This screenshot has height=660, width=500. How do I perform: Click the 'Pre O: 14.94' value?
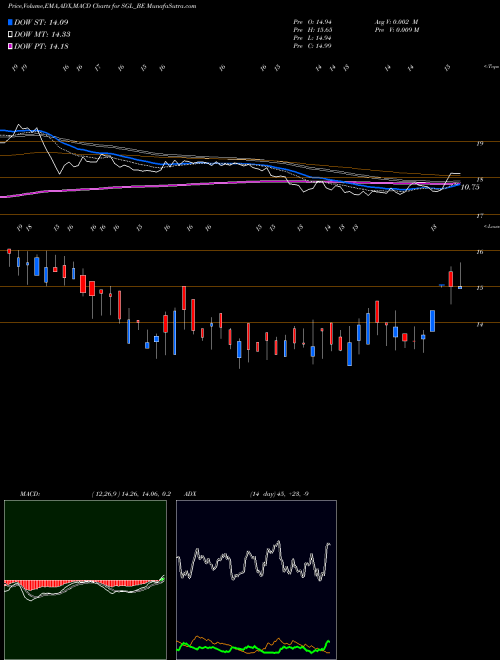(314, 22)
